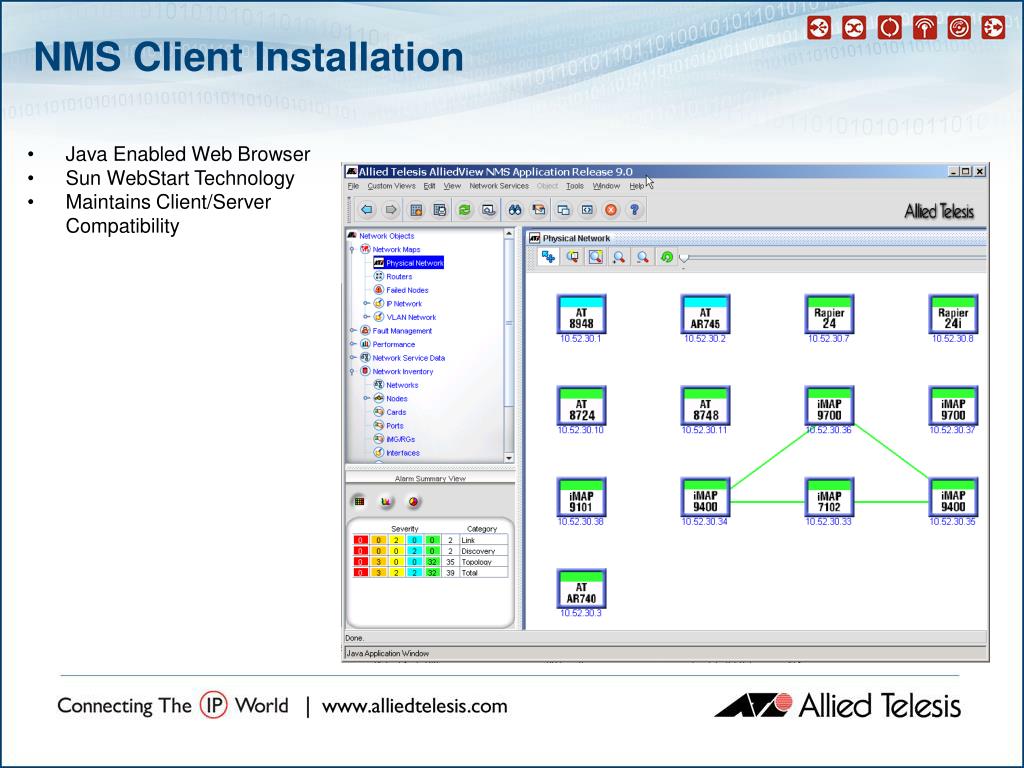Image resolution: width=1024 pixels, height=768 pixels.
Task: Click the tree panel scroll down arrow
Action: (x=509, y=458)
